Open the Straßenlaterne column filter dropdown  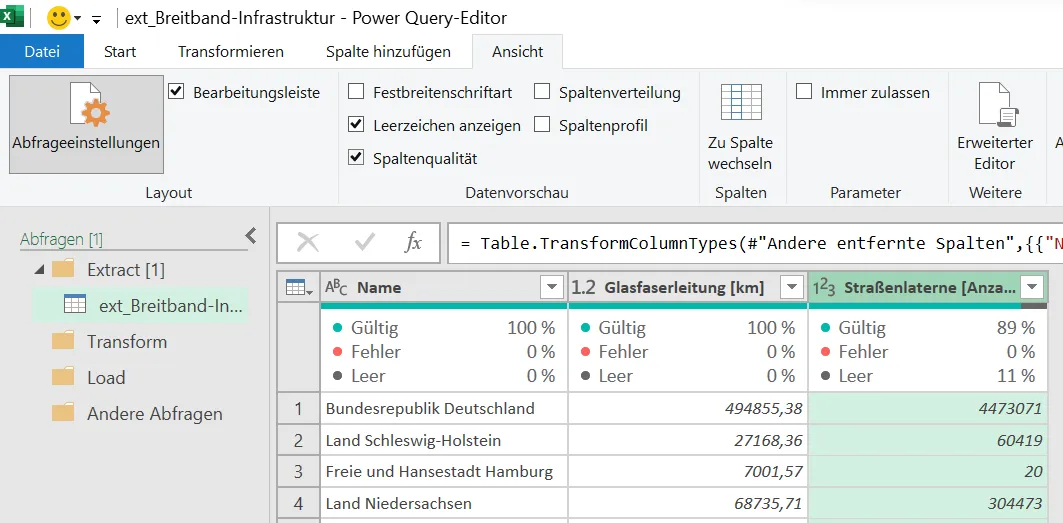pos(1032,288)
